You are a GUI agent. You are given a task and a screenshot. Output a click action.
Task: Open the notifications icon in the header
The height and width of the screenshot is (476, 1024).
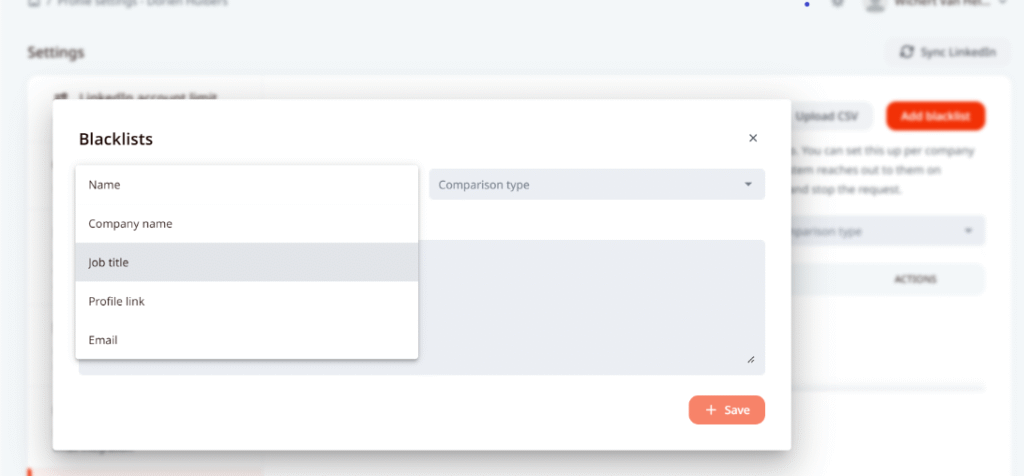(838, 3)
